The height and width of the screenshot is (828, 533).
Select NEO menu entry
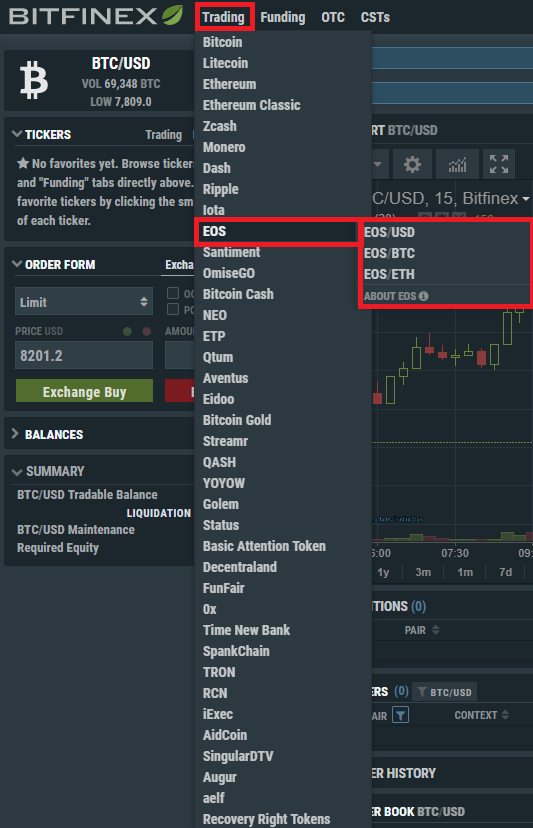215,315
